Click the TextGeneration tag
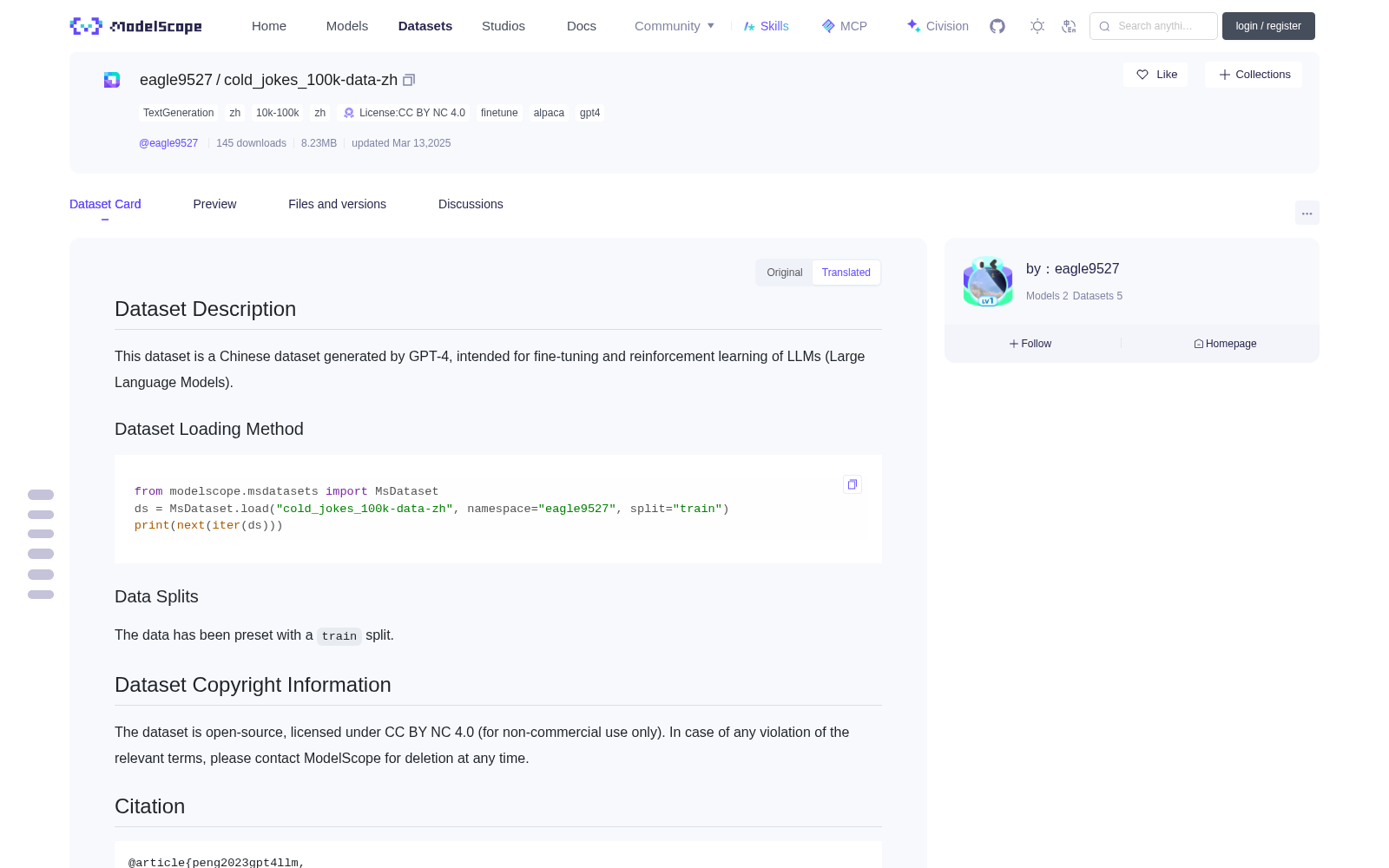Image resolution: width=1389 pixels, height=868 pixels. click(178, 113)
